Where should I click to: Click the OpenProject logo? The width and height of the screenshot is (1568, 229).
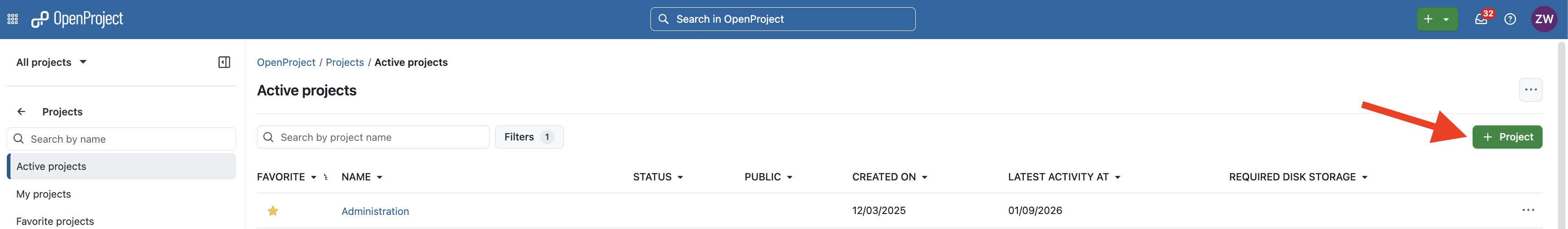coord(77,20)
